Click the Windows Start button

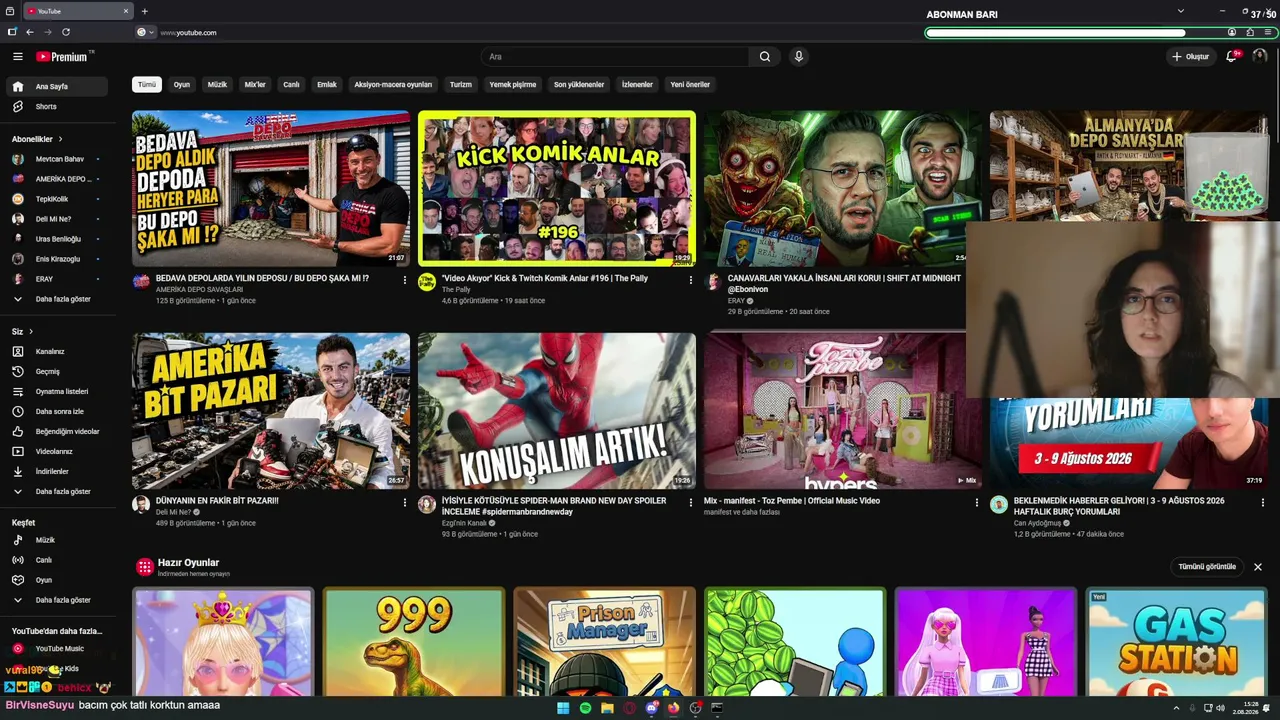click(x=563, y=708)
